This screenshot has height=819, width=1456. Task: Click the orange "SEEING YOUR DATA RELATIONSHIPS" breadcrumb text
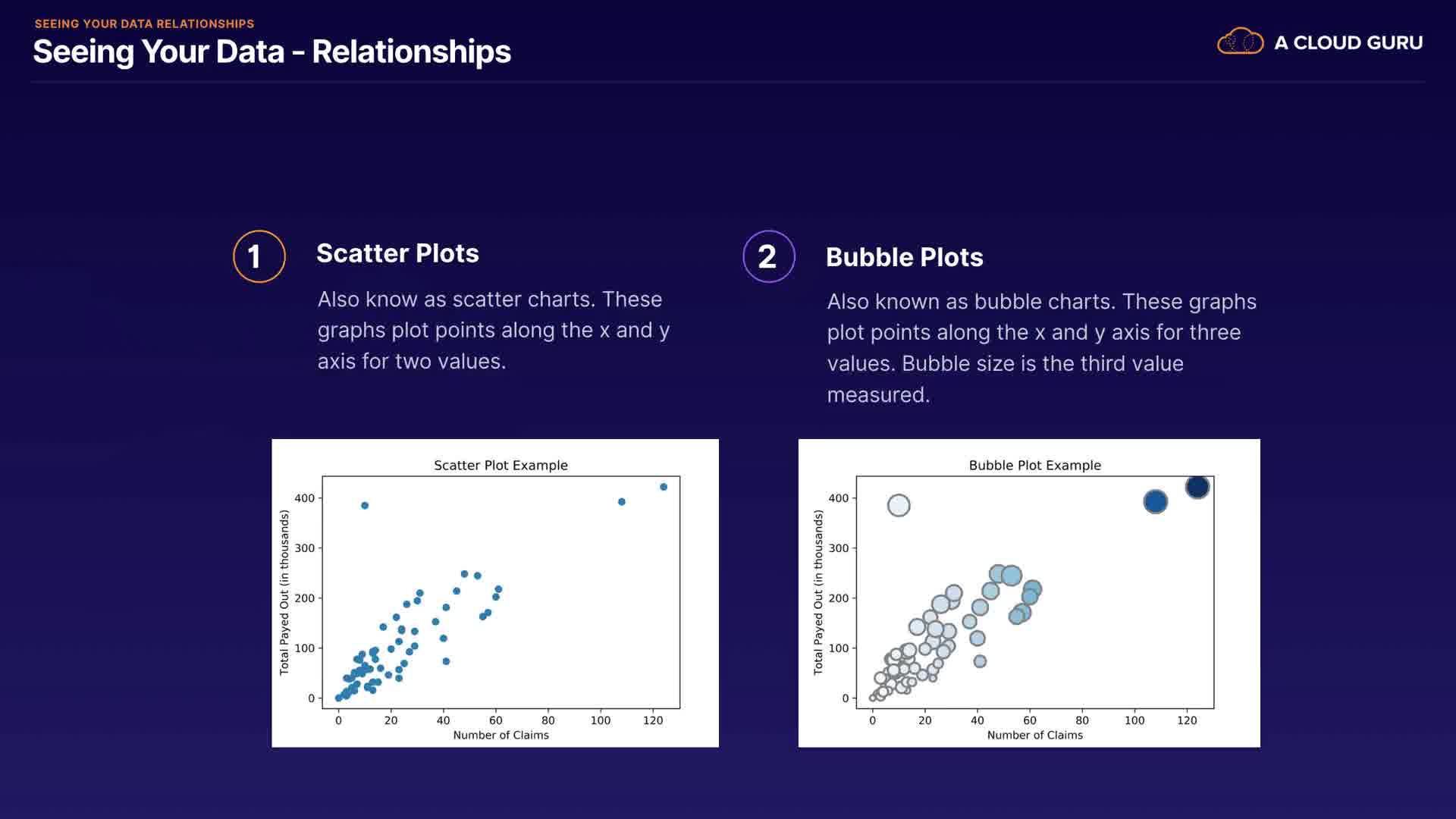coord(144,24)
